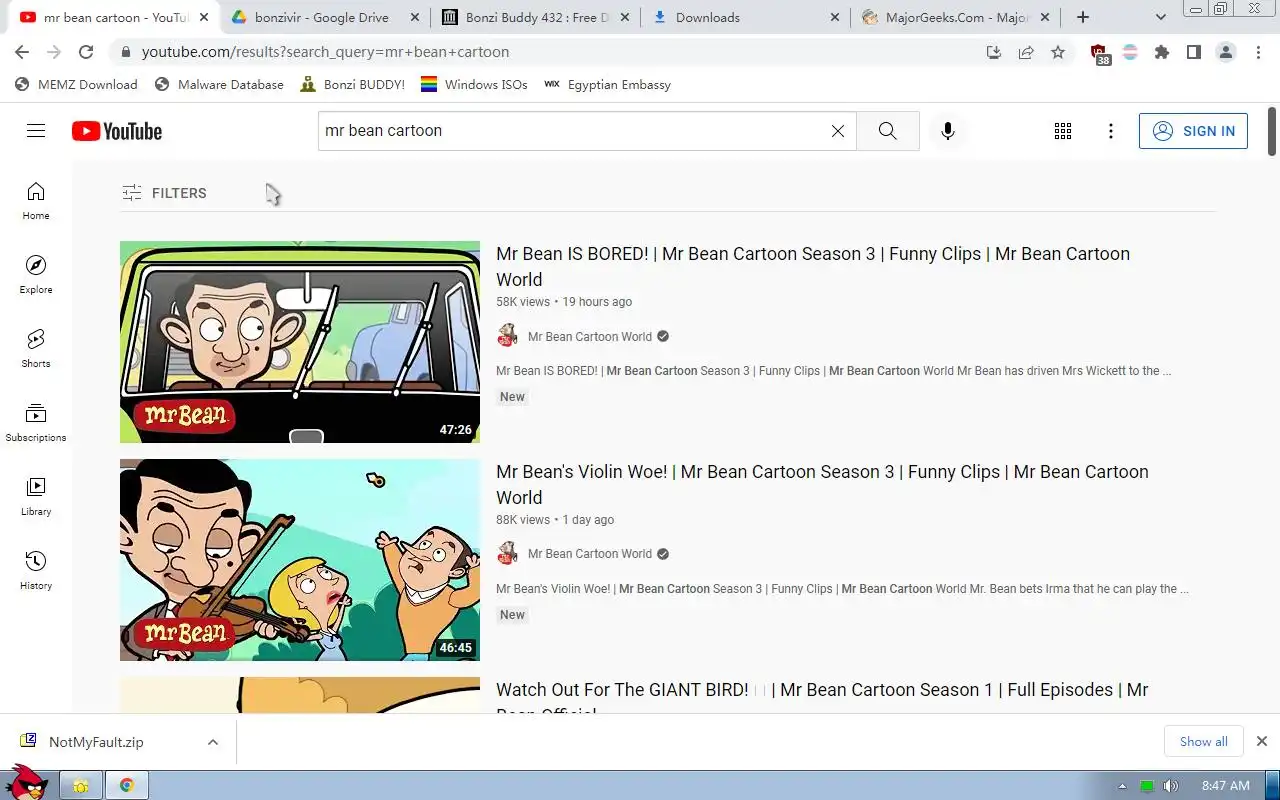Open the Chrome icon in the taskbar

(127, 785)
